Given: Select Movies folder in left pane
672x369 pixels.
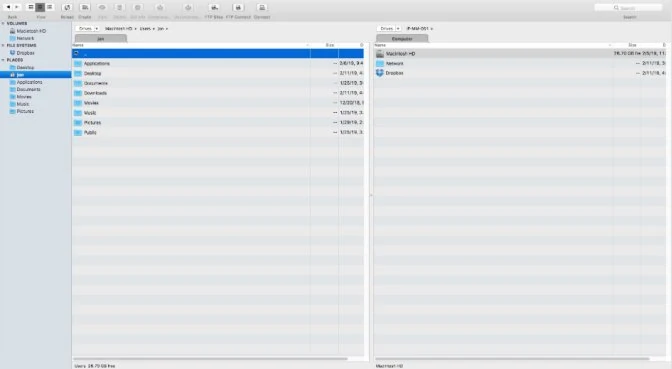Looking at the screenshot, I should 218,103.
